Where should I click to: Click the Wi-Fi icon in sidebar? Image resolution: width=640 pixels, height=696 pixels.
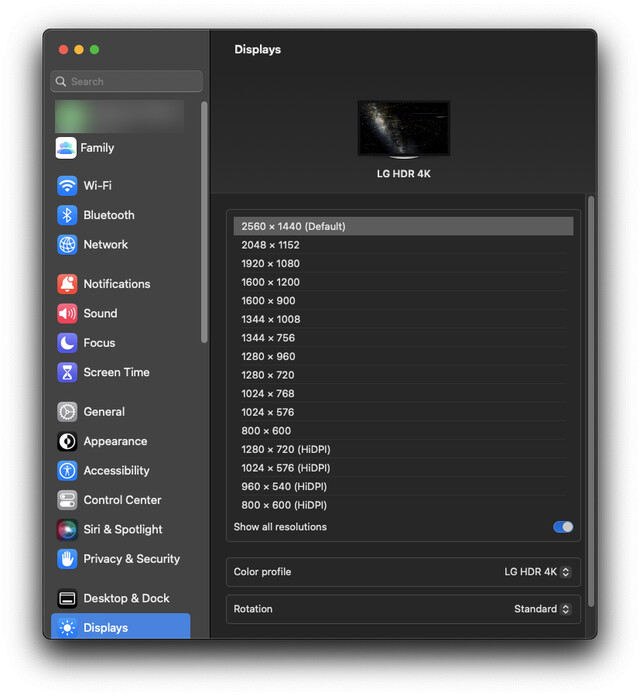[67, 186]
